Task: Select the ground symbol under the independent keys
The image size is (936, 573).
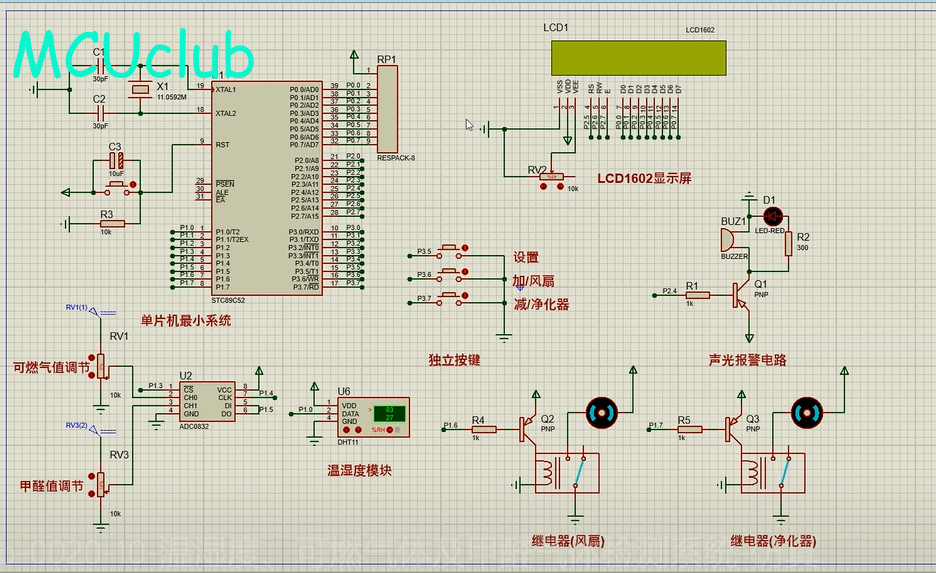Action: 504,338
